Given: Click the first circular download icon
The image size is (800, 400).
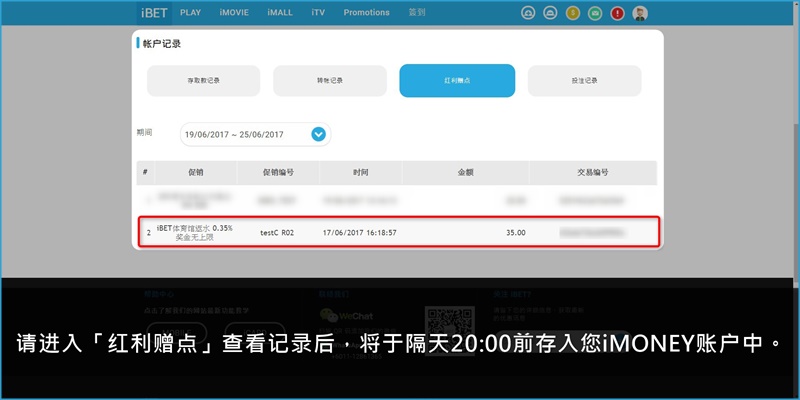Looking at the screenshot, I should (x=528, y=13).
